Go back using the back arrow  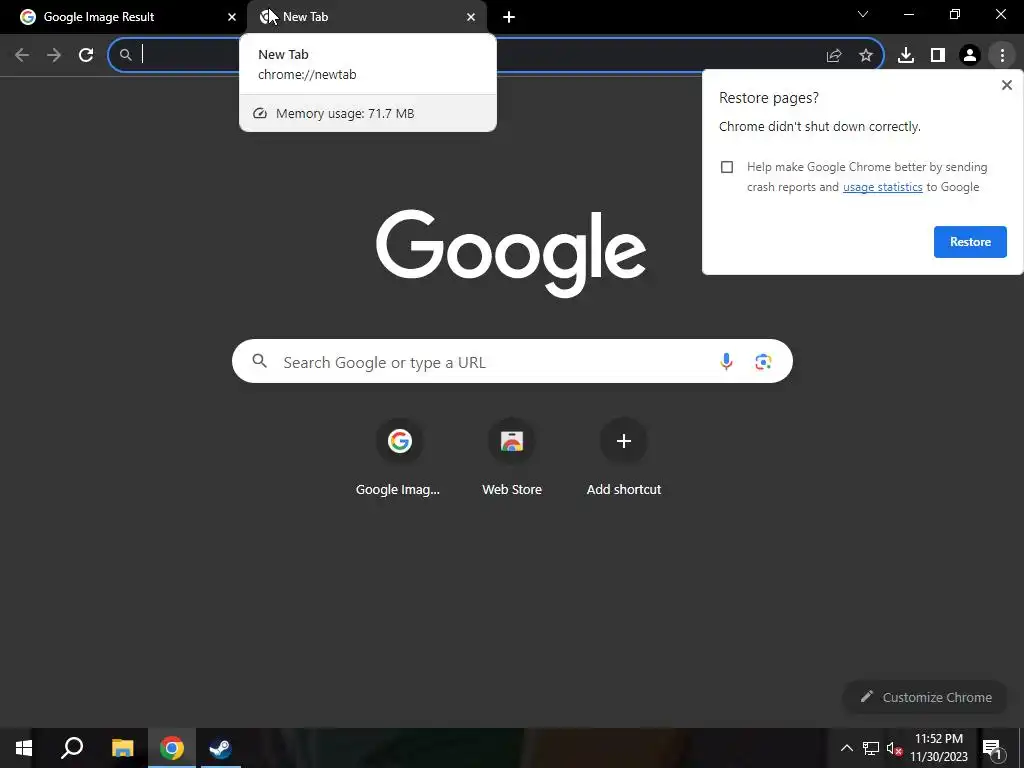[22, 55]
